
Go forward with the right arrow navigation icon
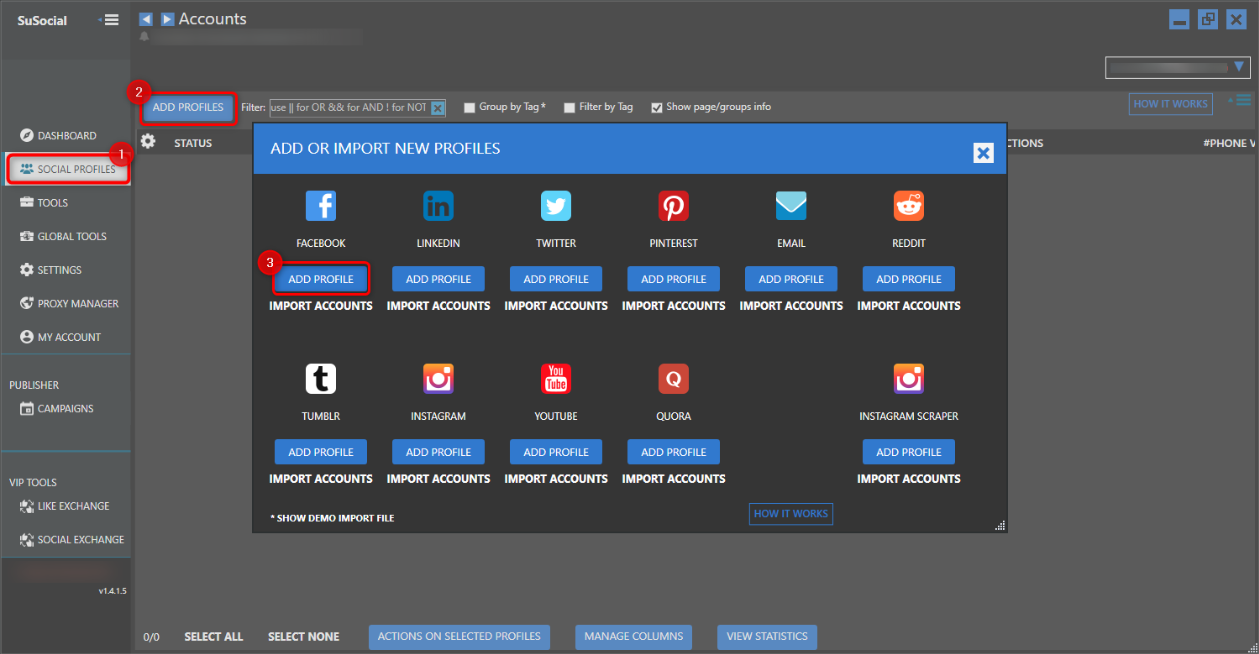point(167,19)
